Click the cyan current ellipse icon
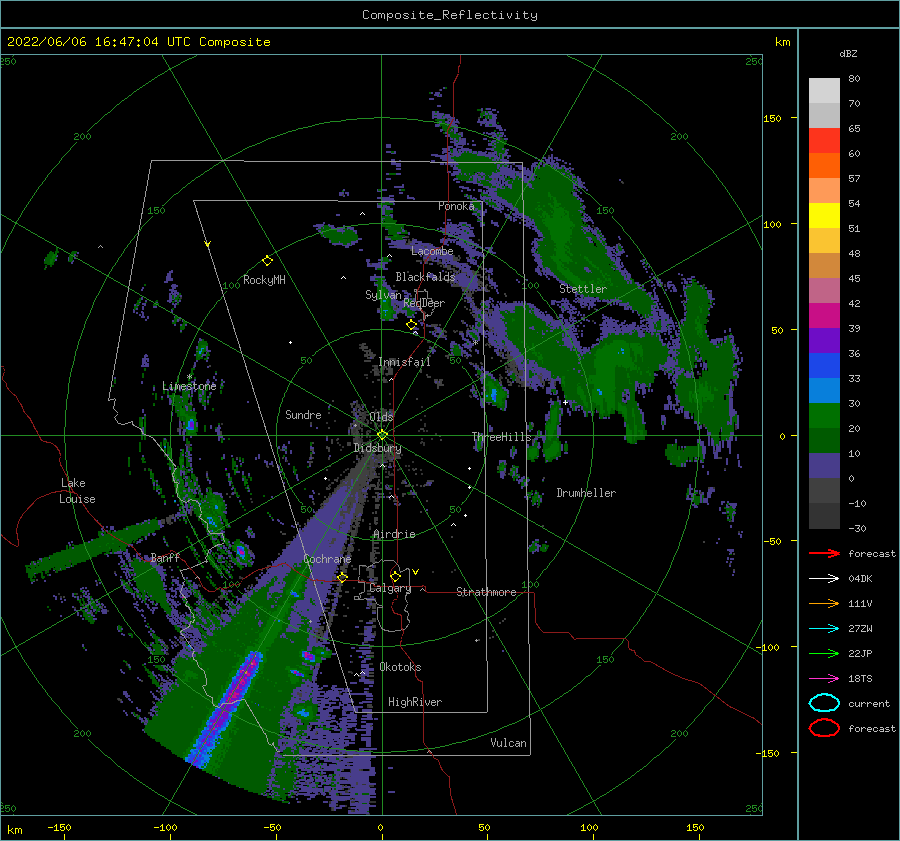 click(824, 703)
